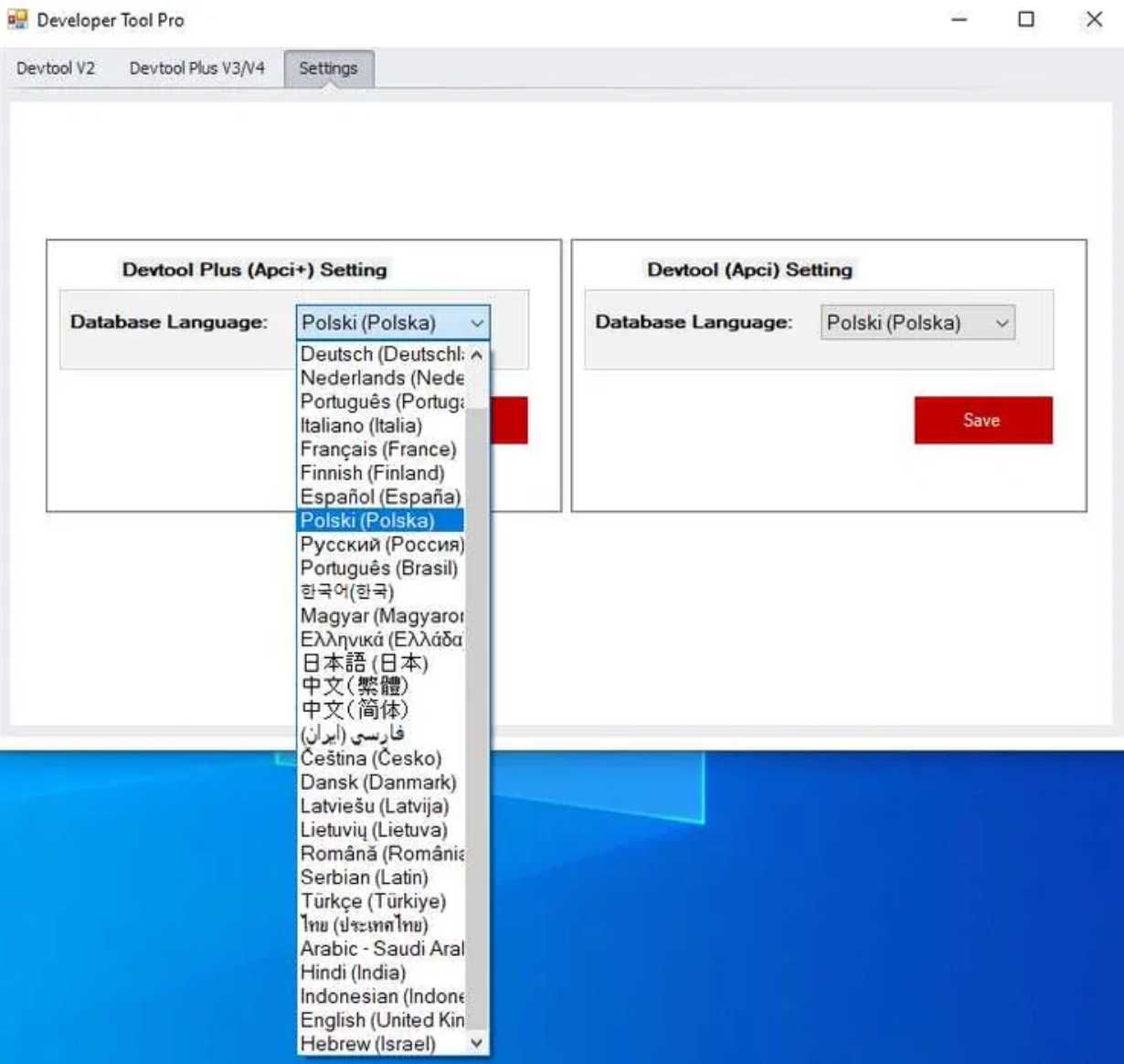Image resolution: width=1124 pixels, height=1064 pixels.
Task: Choose Japanese 日本語 (日本) option
Action: (x=382, y=663)
